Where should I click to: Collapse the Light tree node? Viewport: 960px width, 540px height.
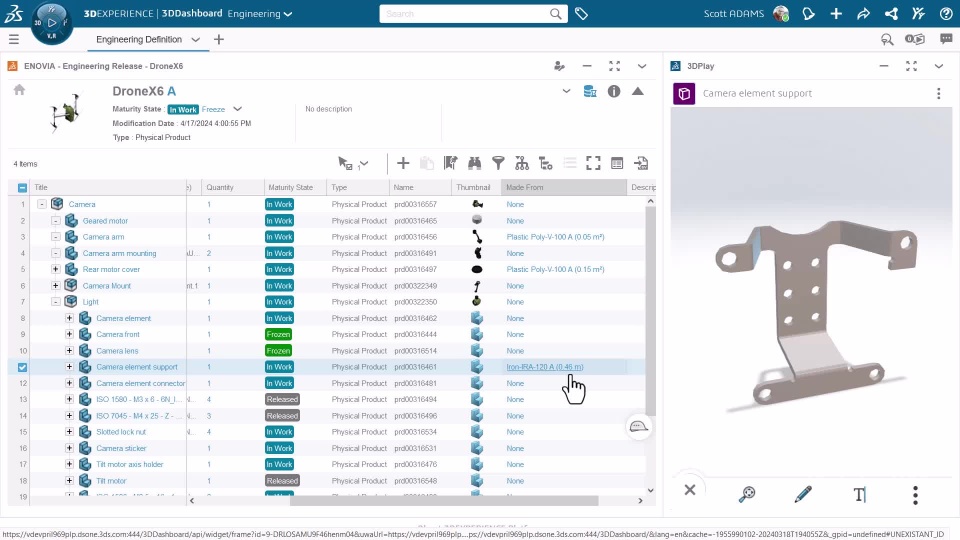tap(56, 302)
